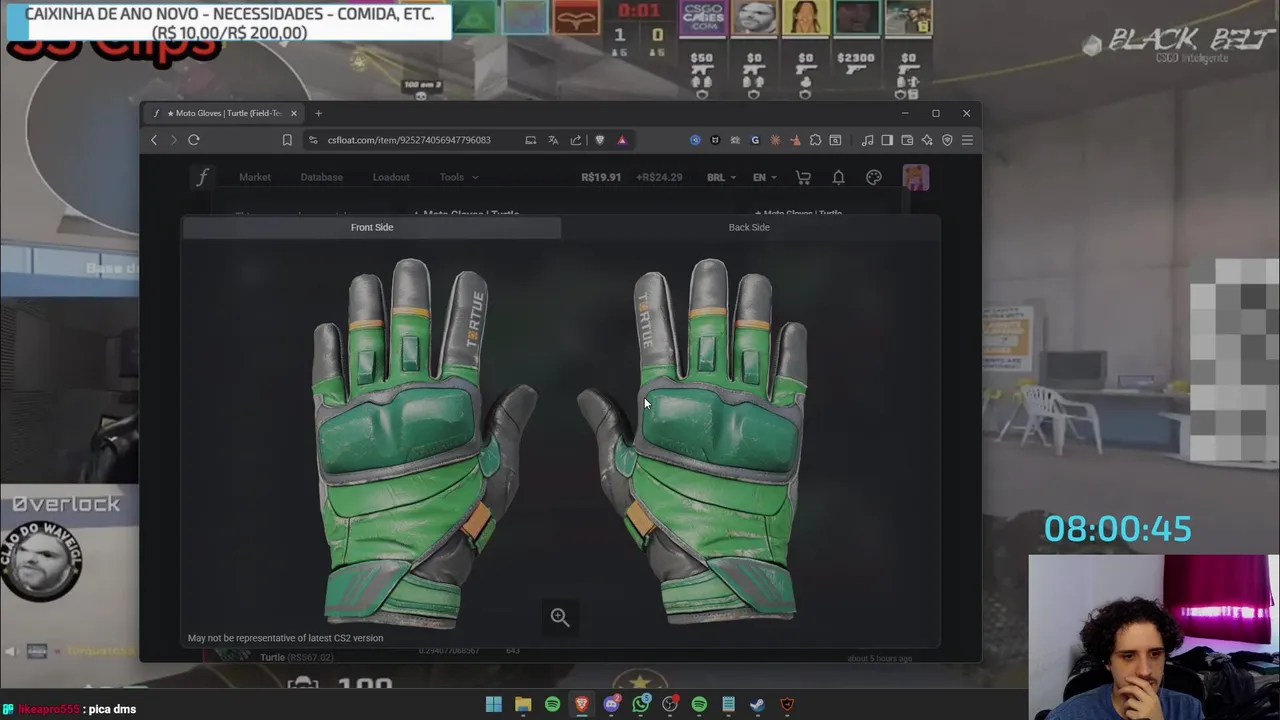Open OBS Studio taskbar icon
Viewport: 1280px width, 720px height.
pos(670,704)
